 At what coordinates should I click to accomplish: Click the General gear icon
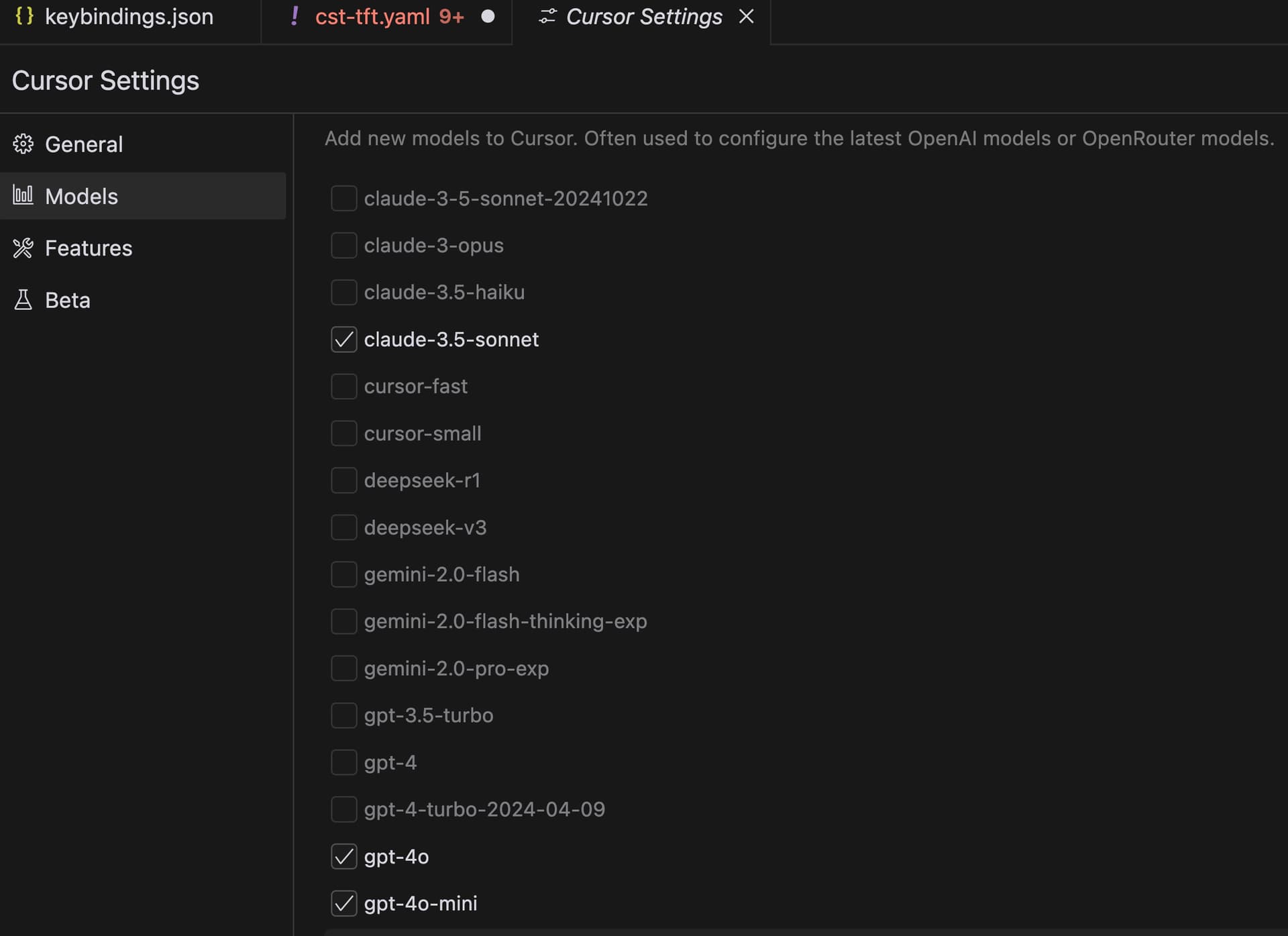pyautogui.click(x=23, y=144)
